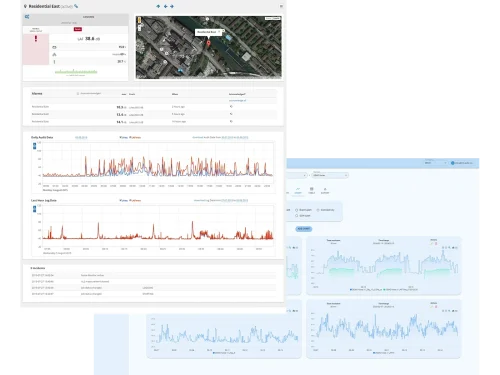500x375 pixels.
Task: Select the first incident row
Action: coord(153,275)
